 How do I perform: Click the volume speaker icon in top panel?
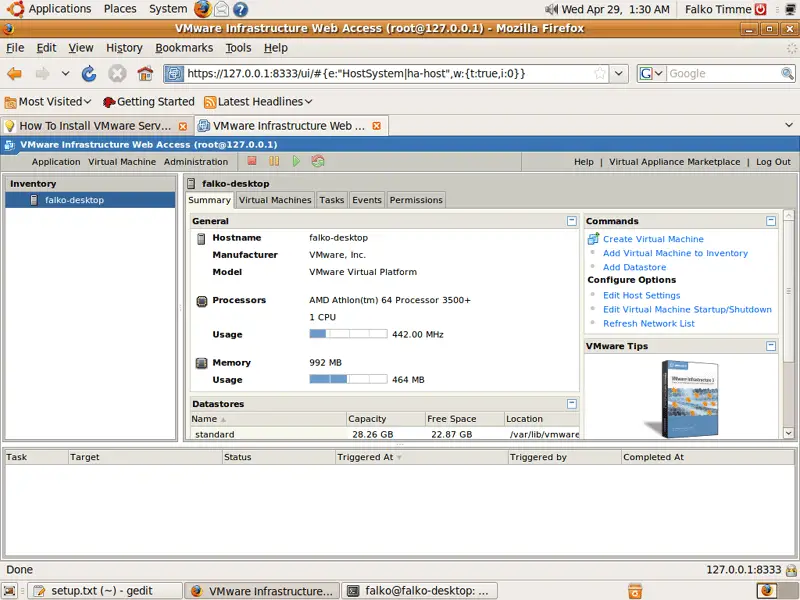click(x=552, y=9)
